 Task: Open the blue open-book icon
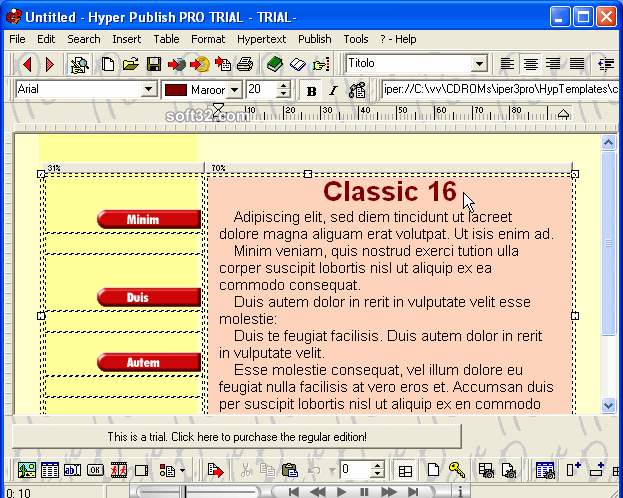298,64
